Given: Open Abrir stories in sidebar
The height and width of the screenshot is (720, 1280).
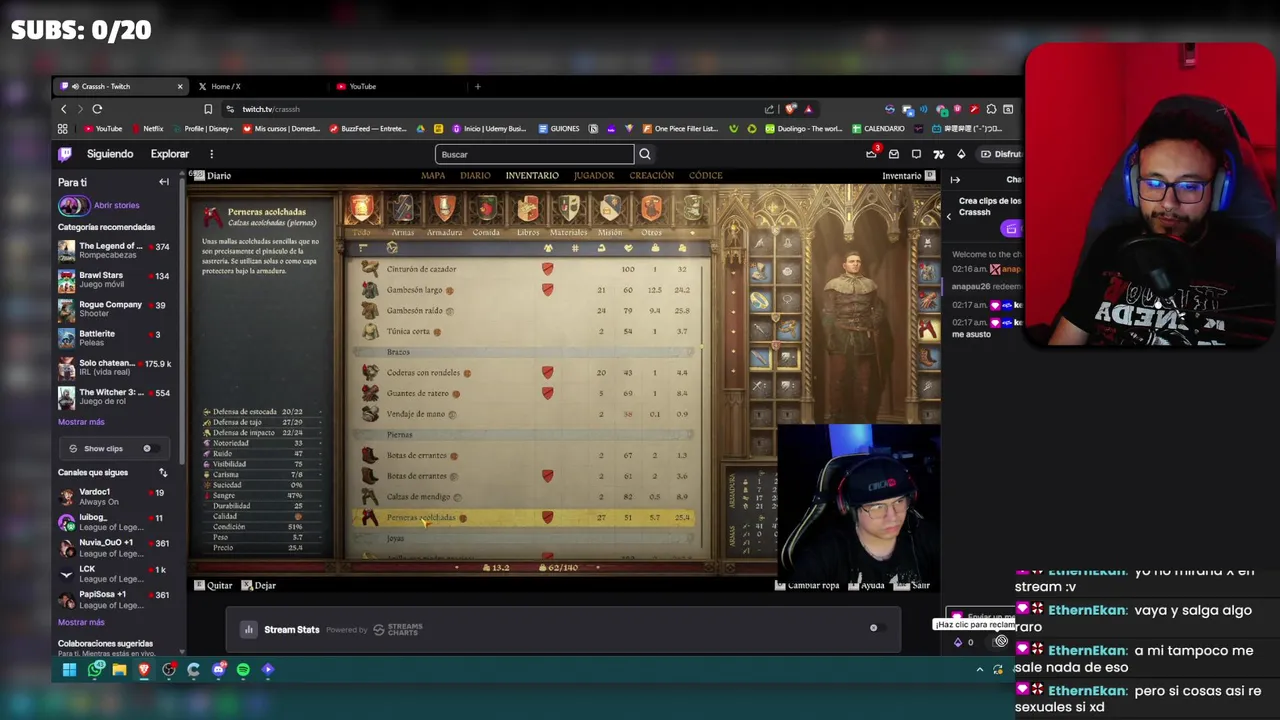Looking at the screenshot, I should coord(100,205).
